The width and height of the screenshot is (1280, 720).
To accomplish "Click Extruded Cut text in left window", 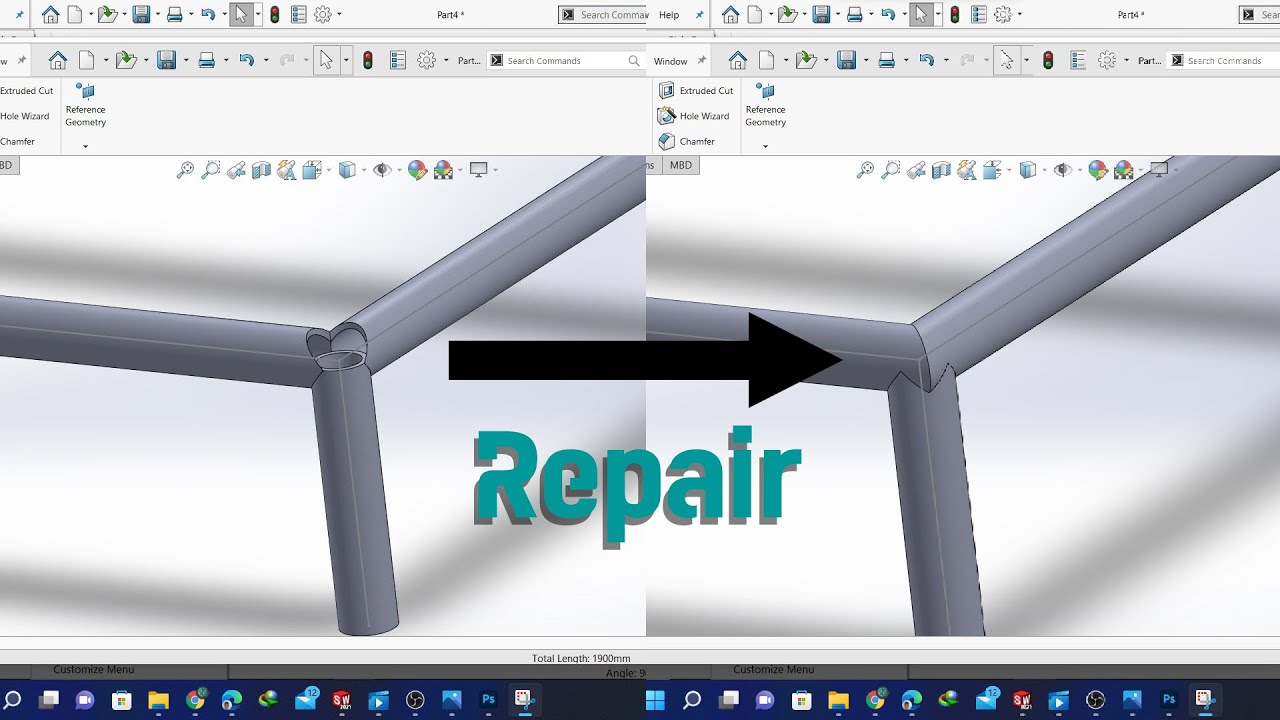I will coord(26,91).
